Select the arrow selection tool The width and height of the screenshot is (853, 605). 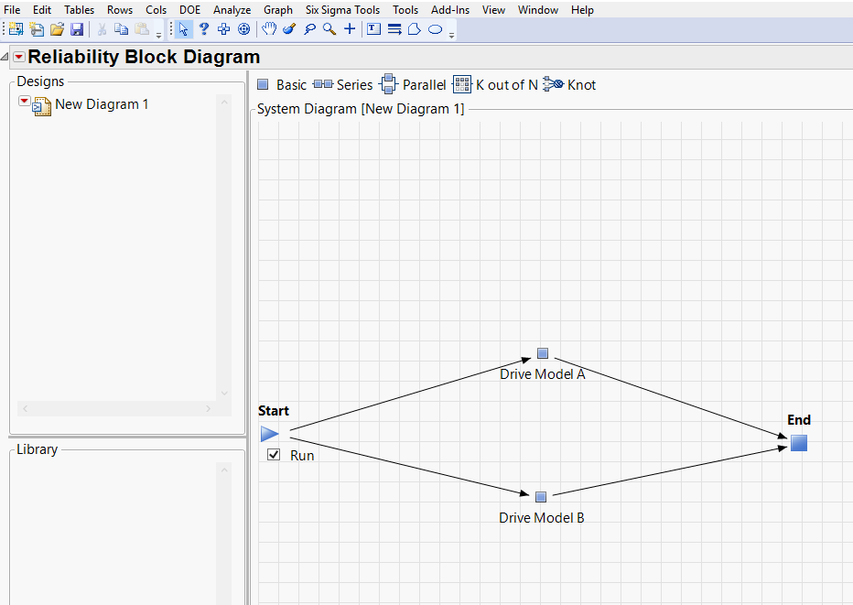coord(183,29)
